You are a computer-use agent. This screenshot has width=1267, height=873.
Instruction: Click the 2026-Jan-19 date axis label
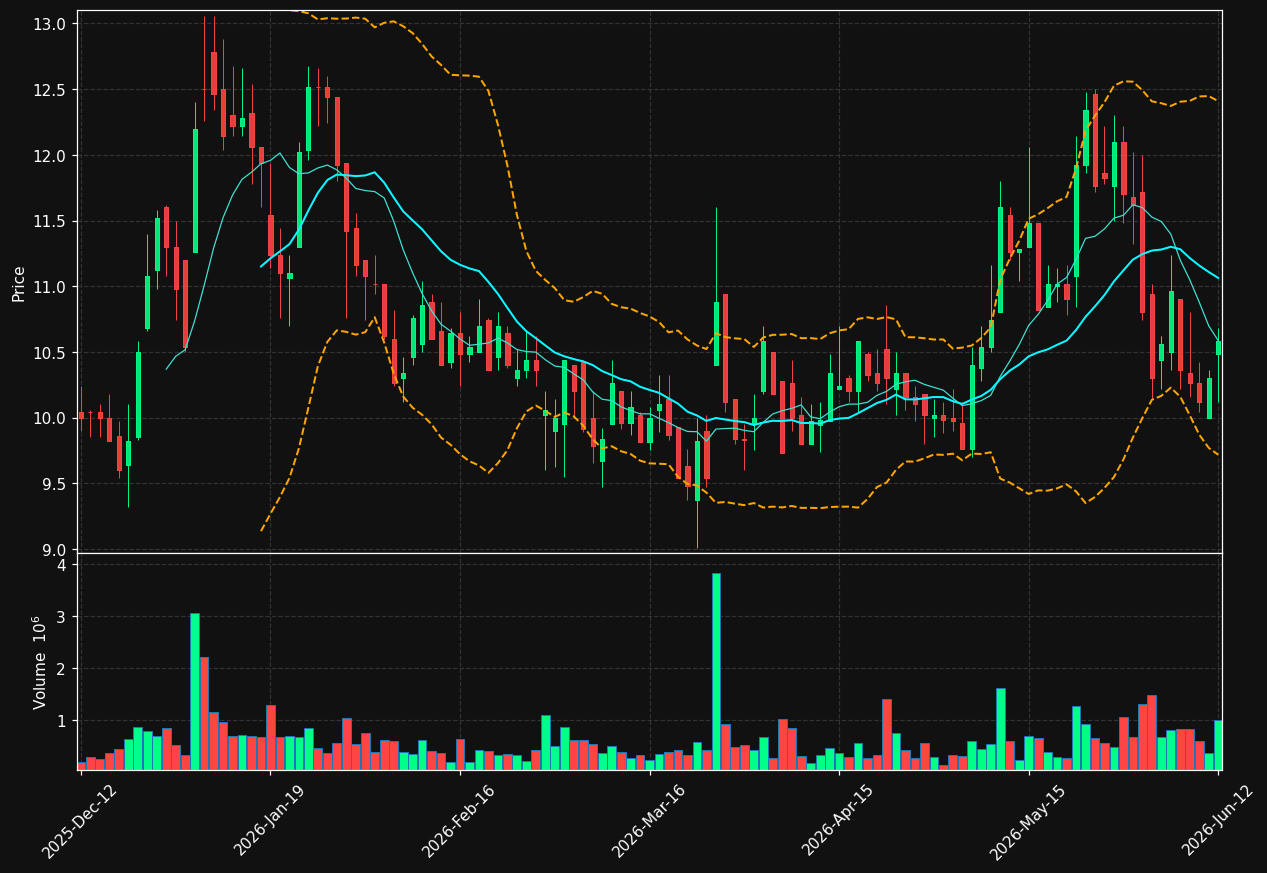(271, 820)
